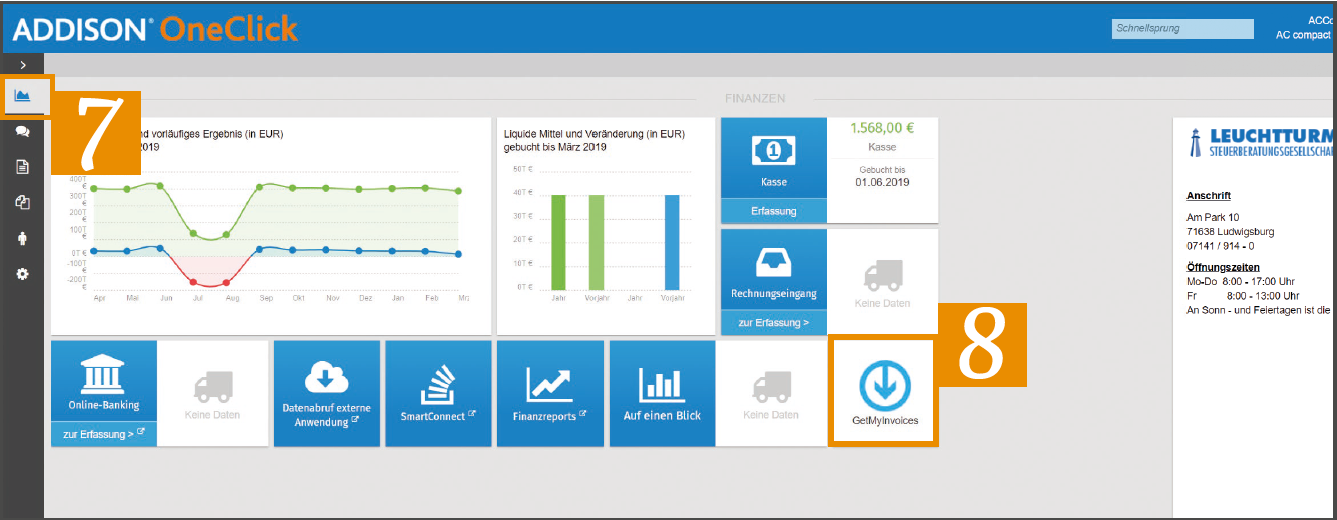The width and height of the screenshot is (1337, 520).
Task: Click the 'Gebucht bis' label in the Kasse card
Action: tap(882, 170)
